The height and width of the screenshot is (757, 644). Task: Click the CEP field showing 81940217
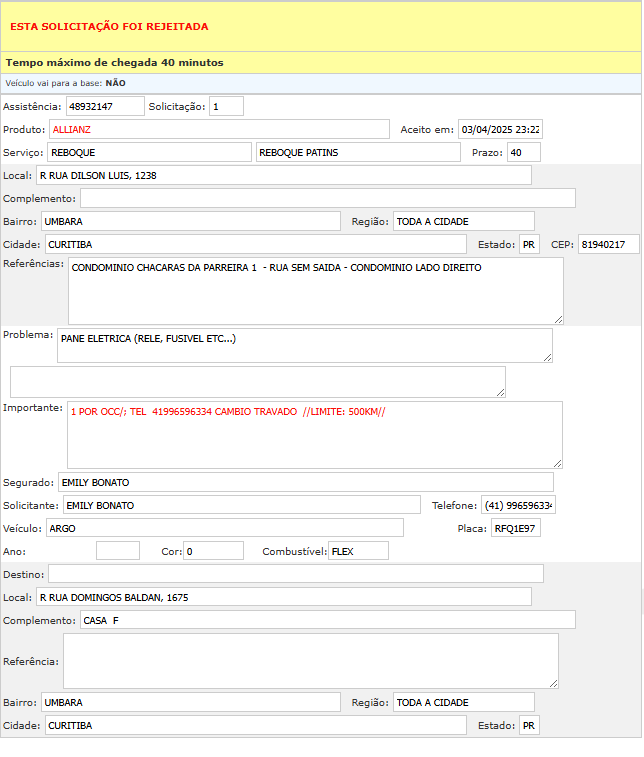point(607,244)
